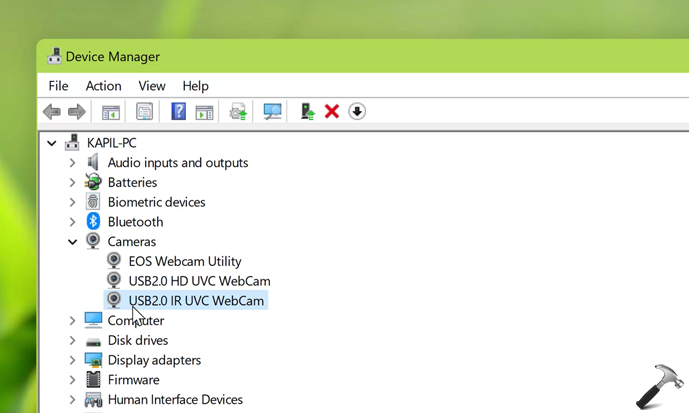The width and height of the screenshot is (689, 414).
Task: Select Audio inputs and outputs label
Action: [178, 163]
